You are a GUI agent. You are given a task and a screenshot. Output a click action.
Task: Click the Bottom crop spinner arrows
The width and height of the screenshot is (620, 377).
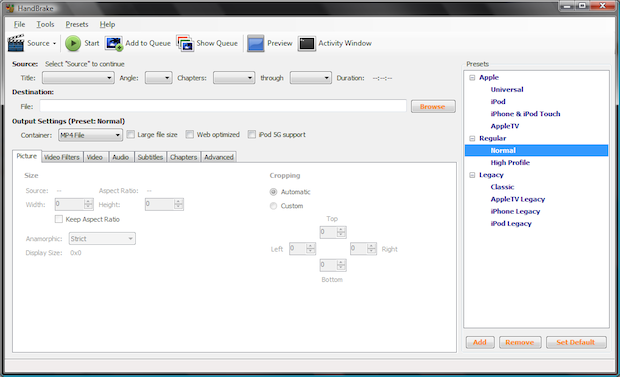pos(341,265)
